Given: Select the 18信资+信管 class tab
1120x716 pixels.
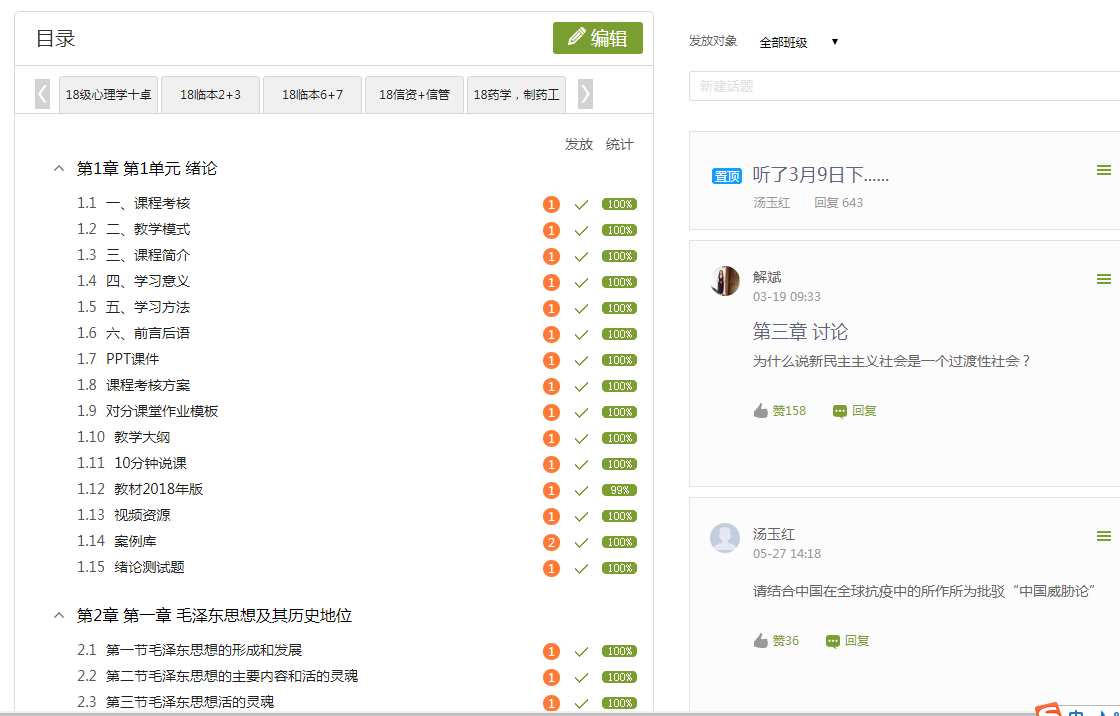Looking at the screenshot, I should pos(414,95).
